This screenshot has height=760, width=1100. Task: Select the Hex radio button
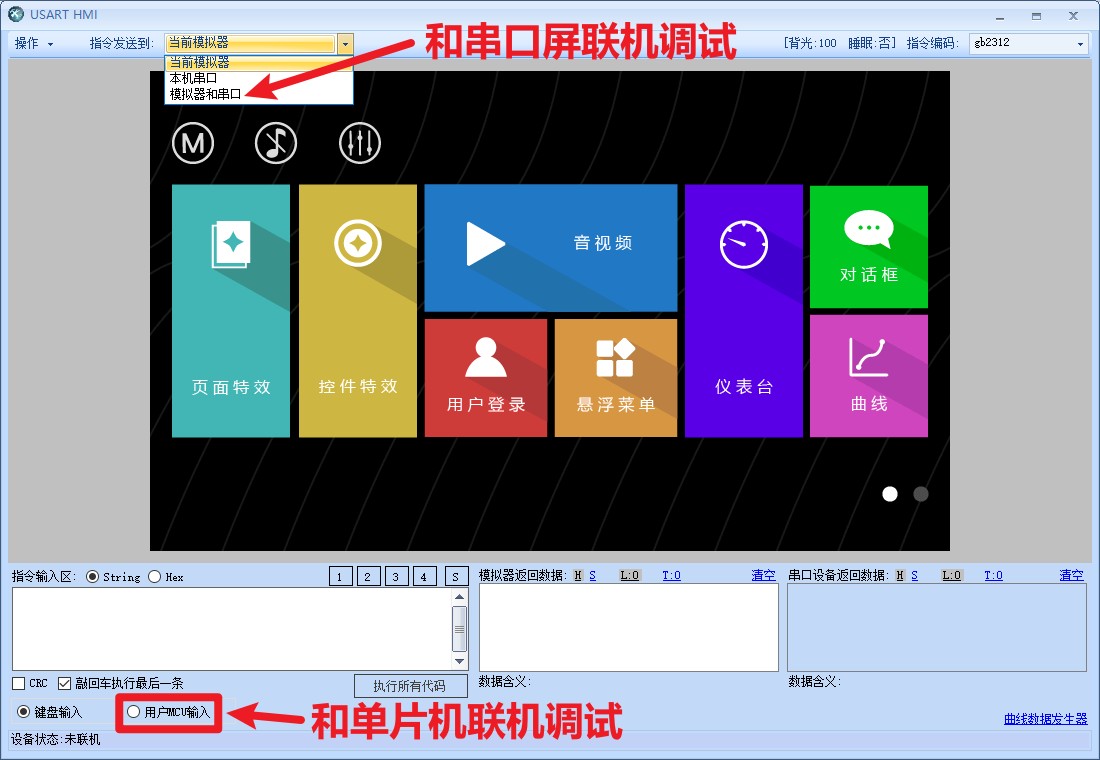[155, 577]
